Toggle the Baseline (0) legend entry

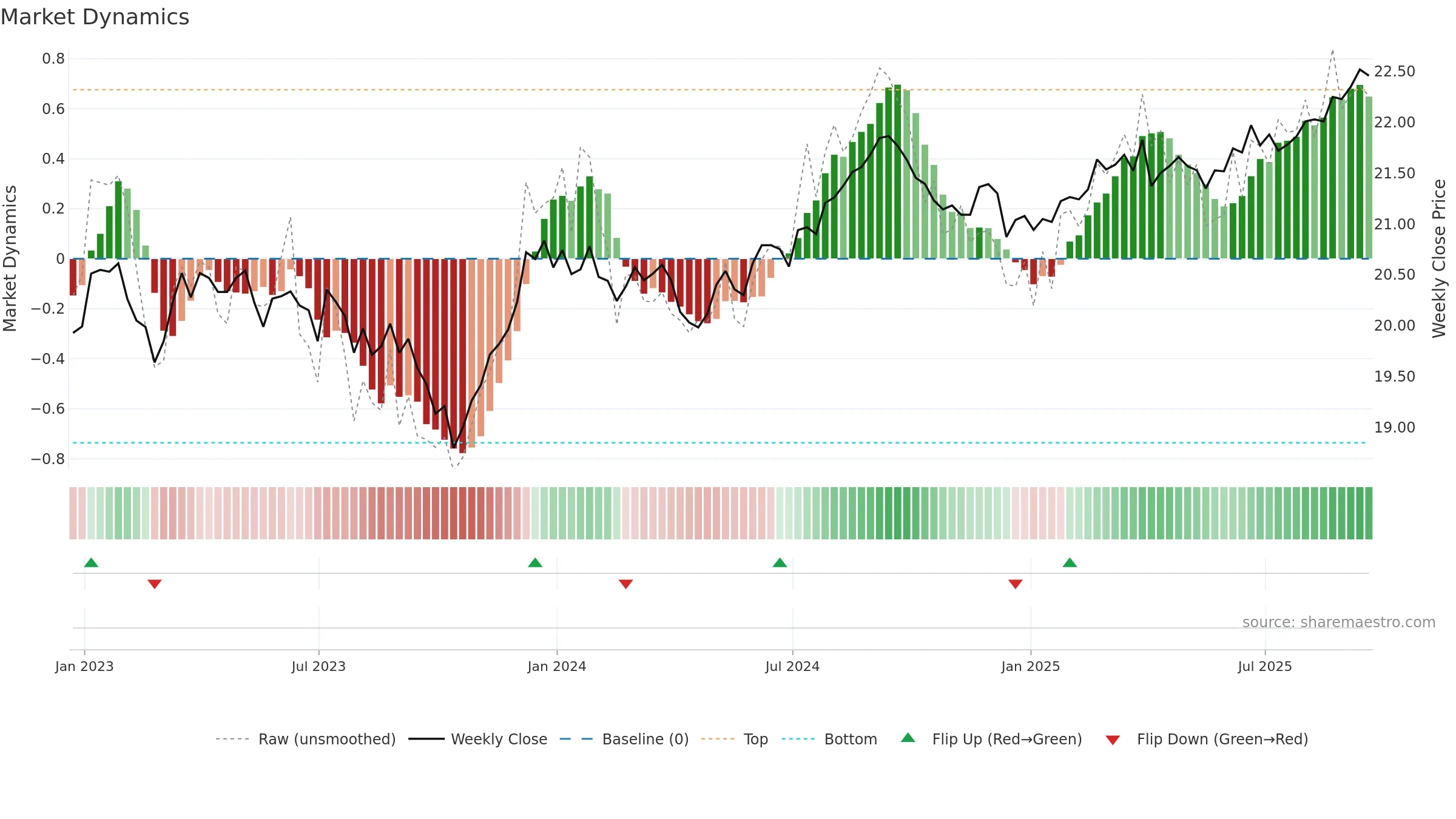click(624, 739)
